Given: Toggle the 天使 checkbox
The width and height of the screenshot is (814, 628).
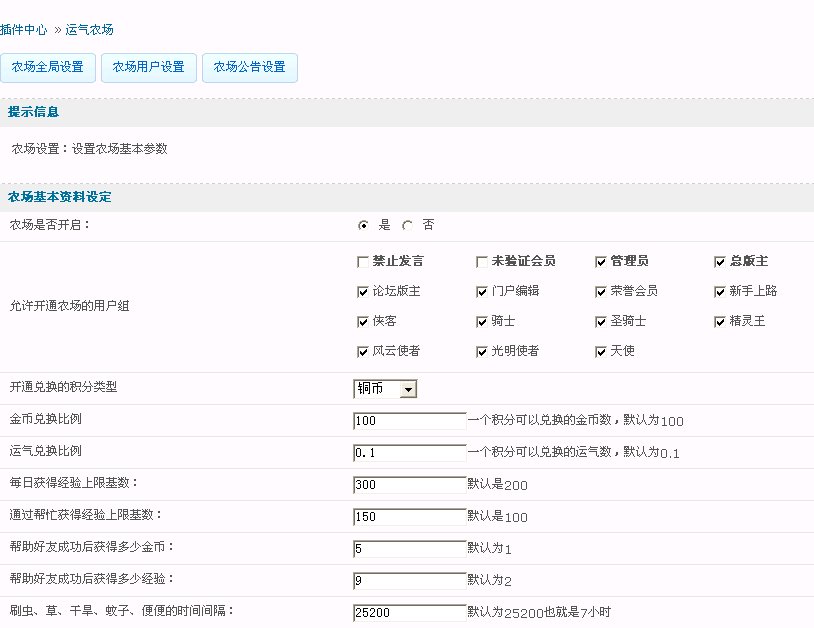Looking at the screenshot, I should tap(601, 352).
